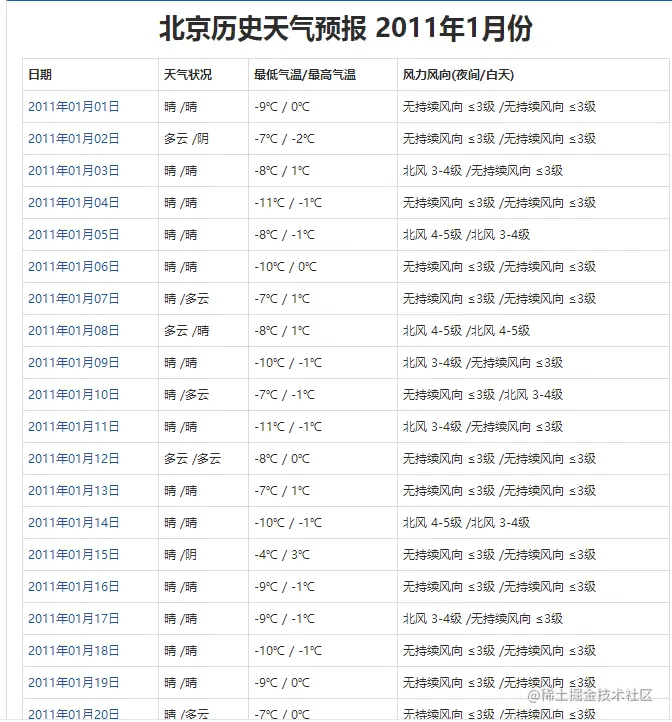672x722 pixels.
Task: Open the 2011年01月12日 date link
Action: pyautogui.click(x=74, y=459)
